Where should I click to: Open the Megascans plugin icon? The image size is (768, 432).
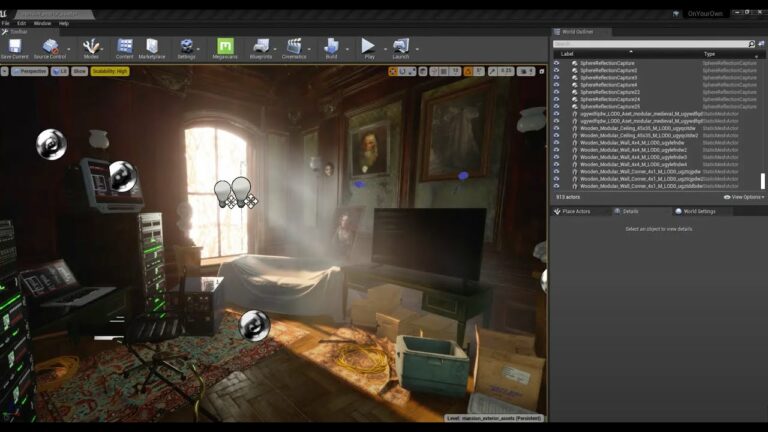(x=225, y=46)
